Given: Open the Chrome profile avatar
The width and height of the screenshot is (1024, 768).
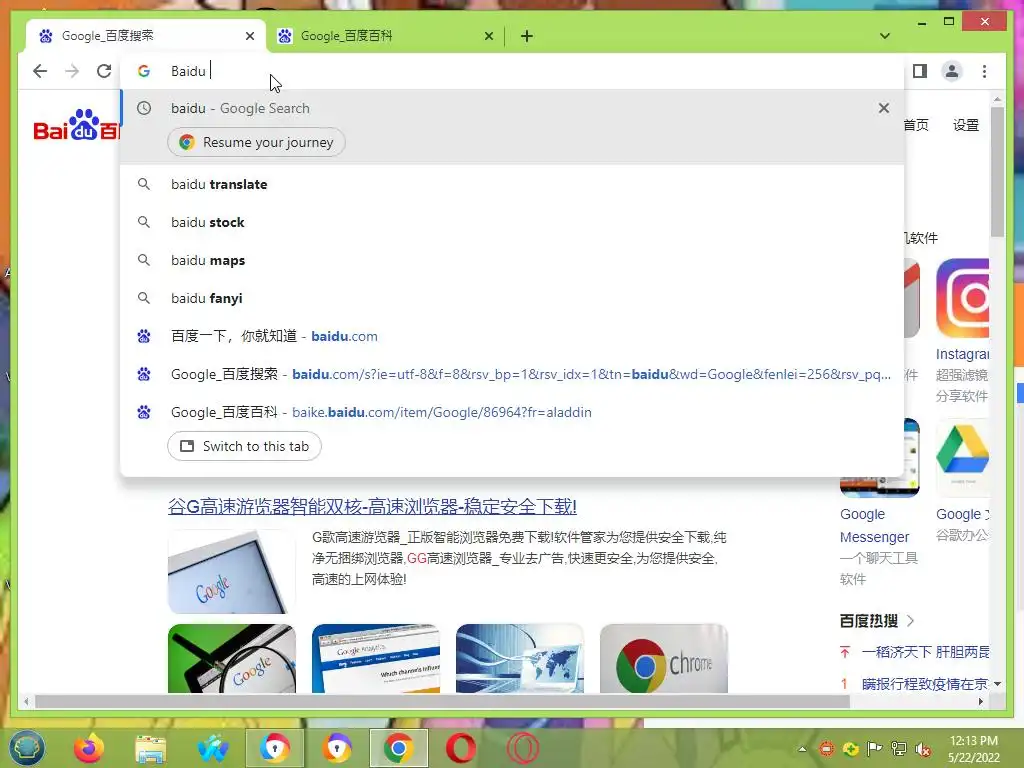Looking at the screenshot, I should click(x=952, y=71).
